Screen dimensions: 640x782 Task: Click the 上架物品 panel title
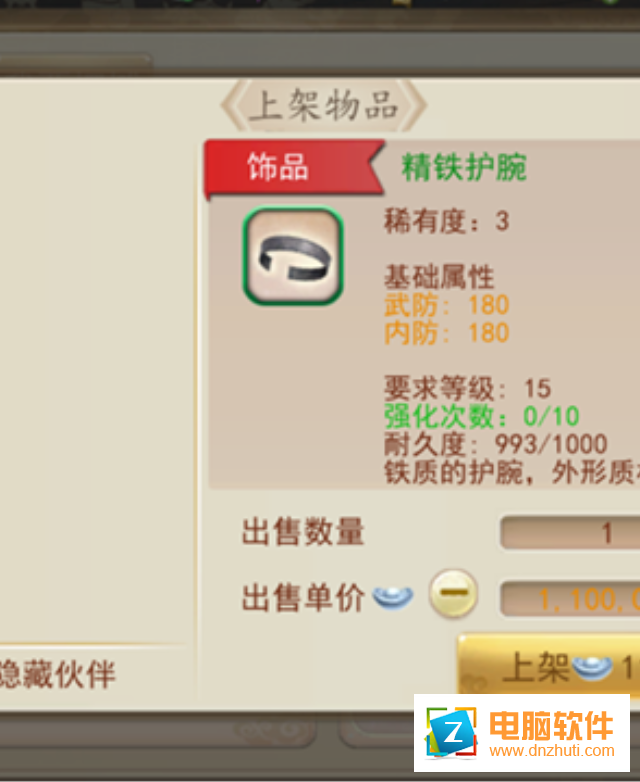click(324, 105)
